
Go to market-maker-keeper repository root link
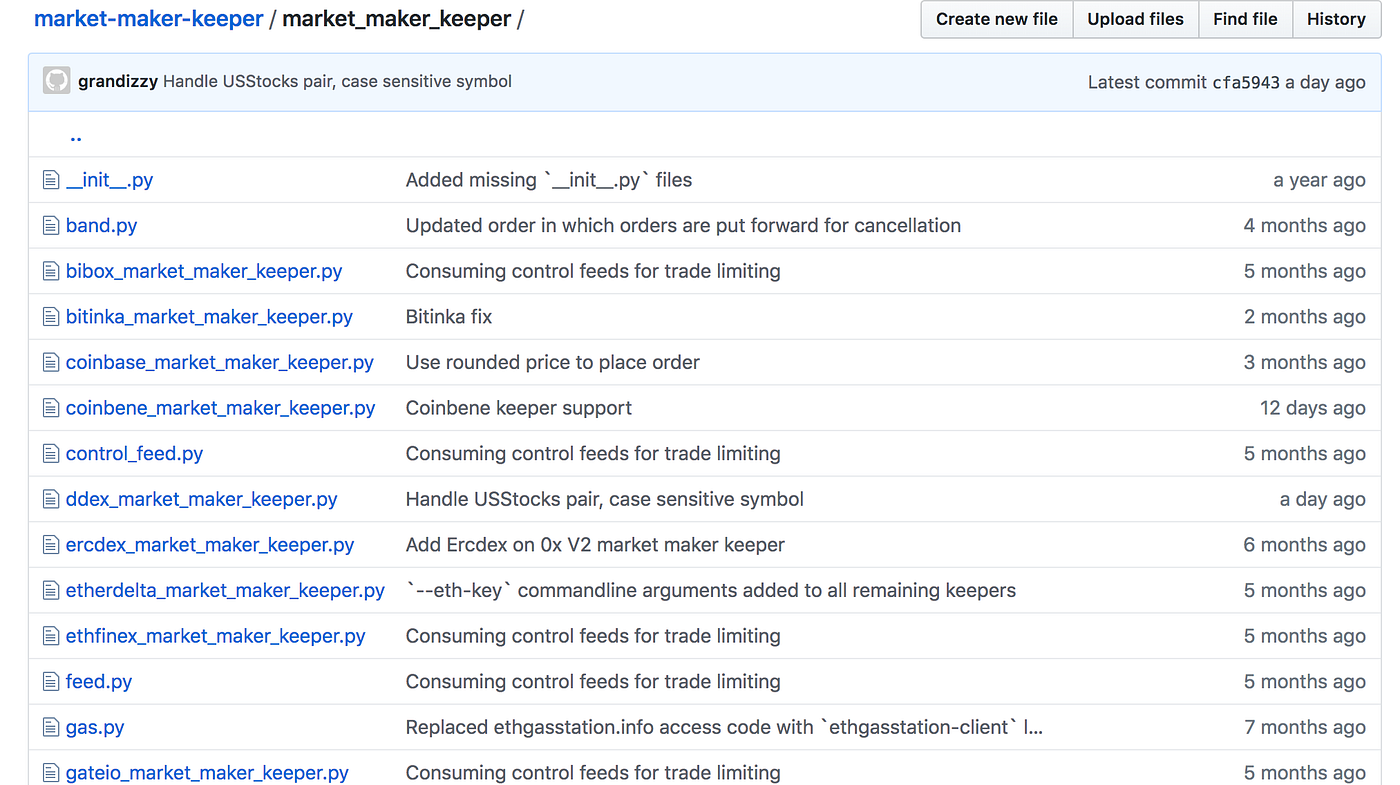tap(149, 19)
